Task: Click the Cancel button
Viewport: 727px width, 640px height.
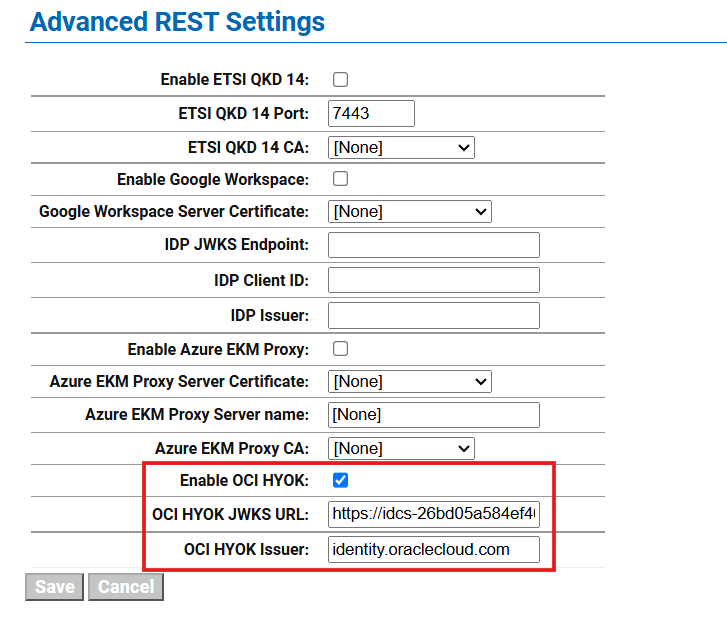Action: tap(126, 587)
